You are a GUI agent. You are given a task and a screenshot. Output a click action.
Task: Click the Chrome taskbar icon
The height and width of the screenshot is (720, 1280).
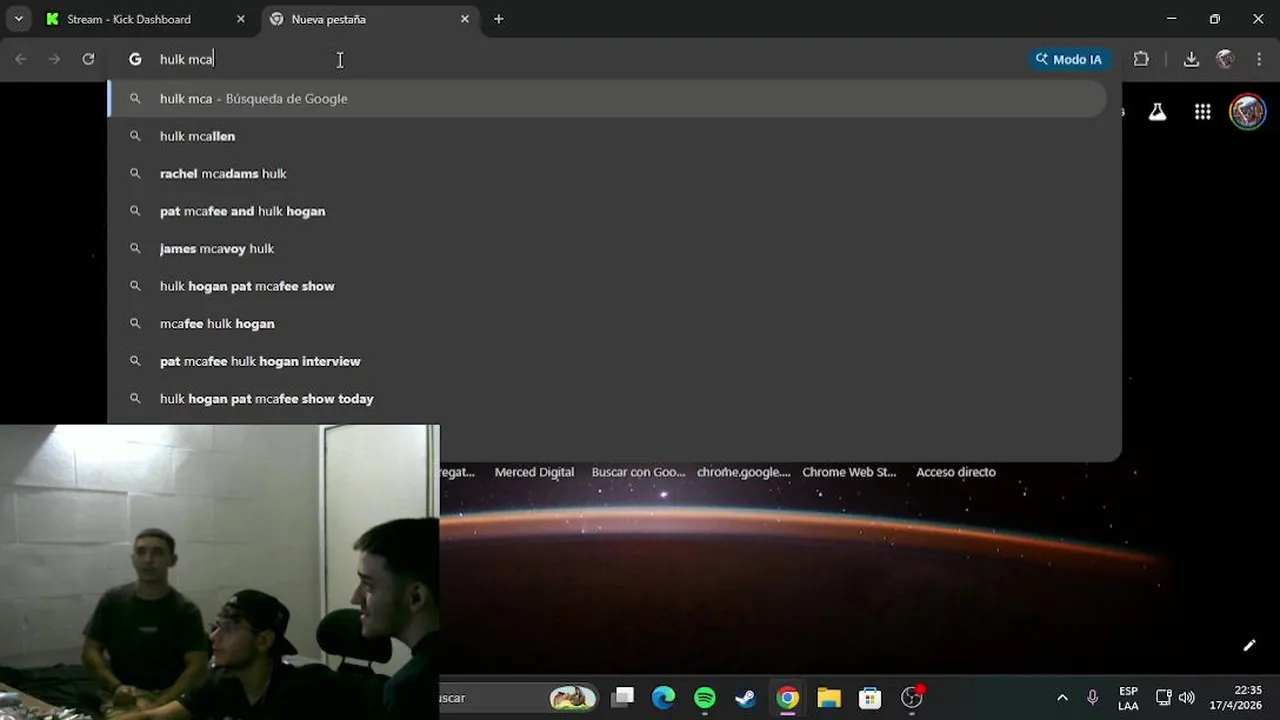[788, 697]
